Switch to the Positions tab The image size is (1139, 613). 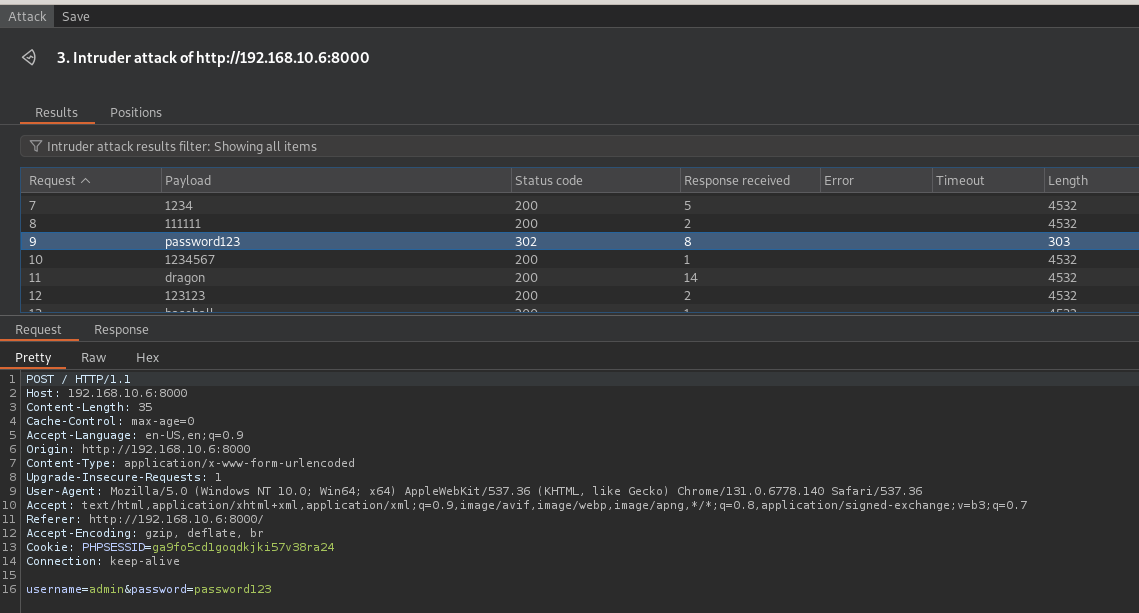click(136, 113)
